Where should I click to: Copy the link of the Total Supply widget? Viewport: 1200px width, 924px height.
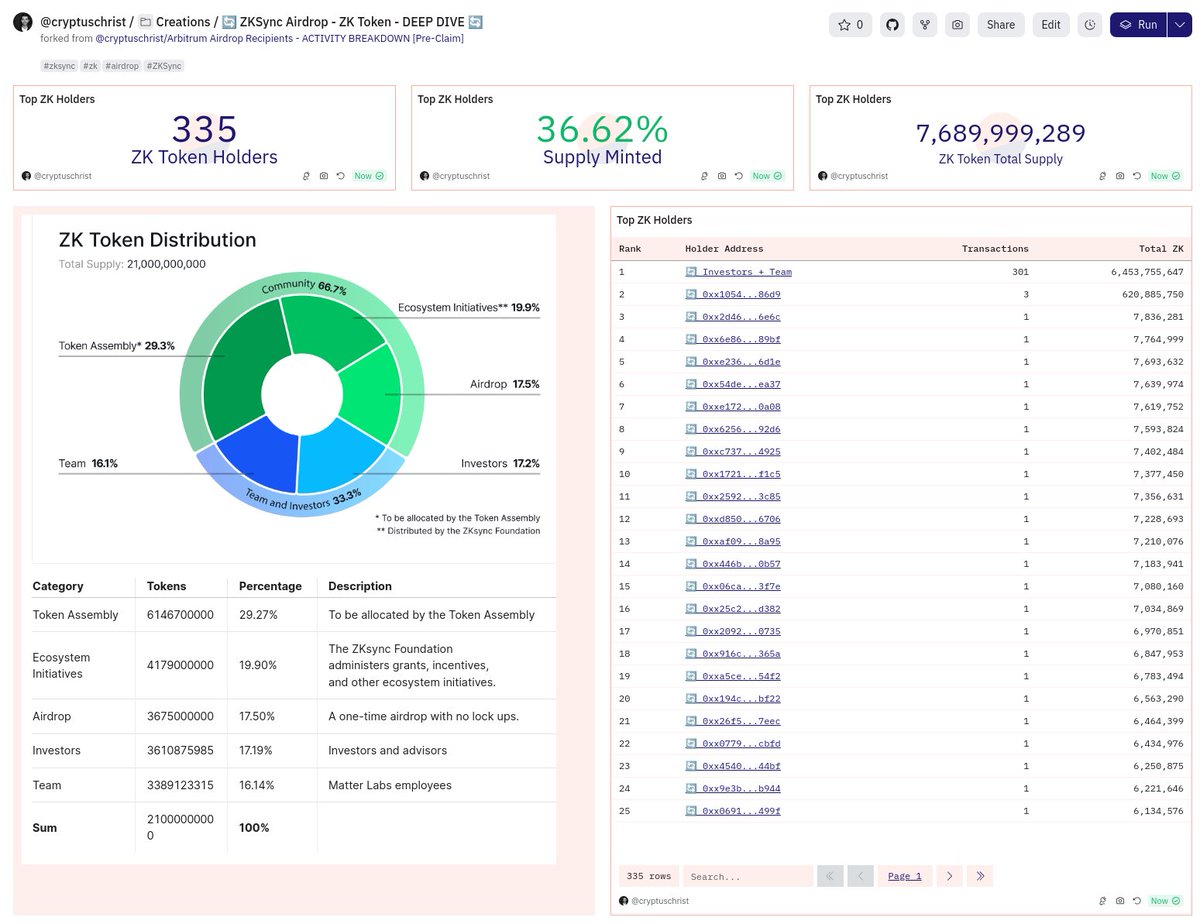tap(1103, 176)
